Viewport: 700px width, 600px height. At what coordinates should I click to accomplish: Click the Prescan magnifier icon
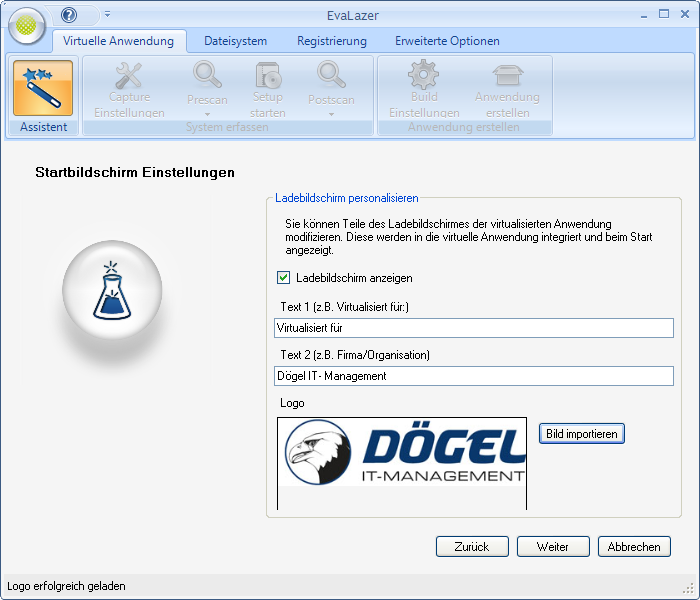click(x=207, y=76)
